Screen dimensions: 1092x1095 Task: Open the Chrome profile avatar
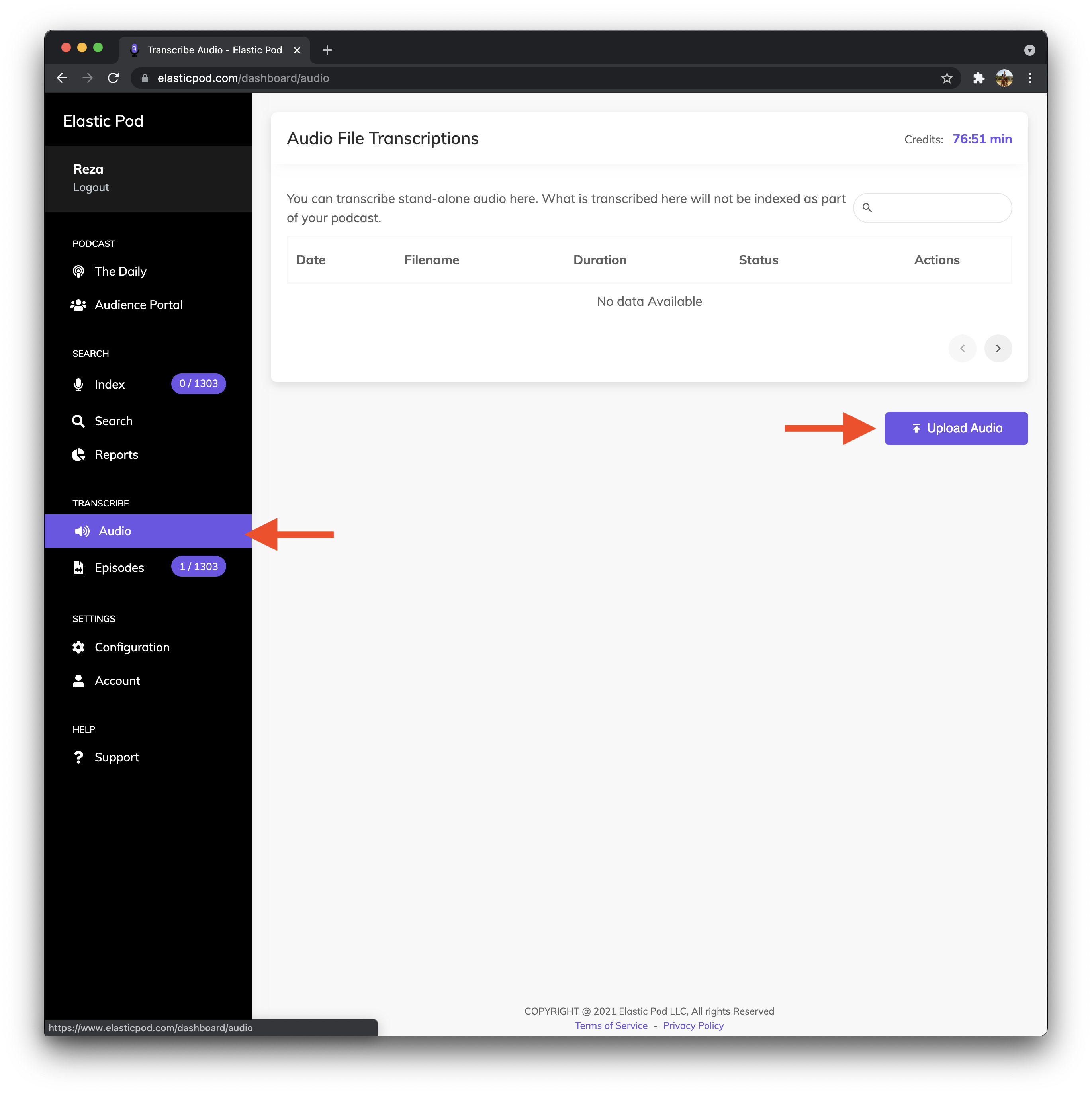click(1004, 78)
